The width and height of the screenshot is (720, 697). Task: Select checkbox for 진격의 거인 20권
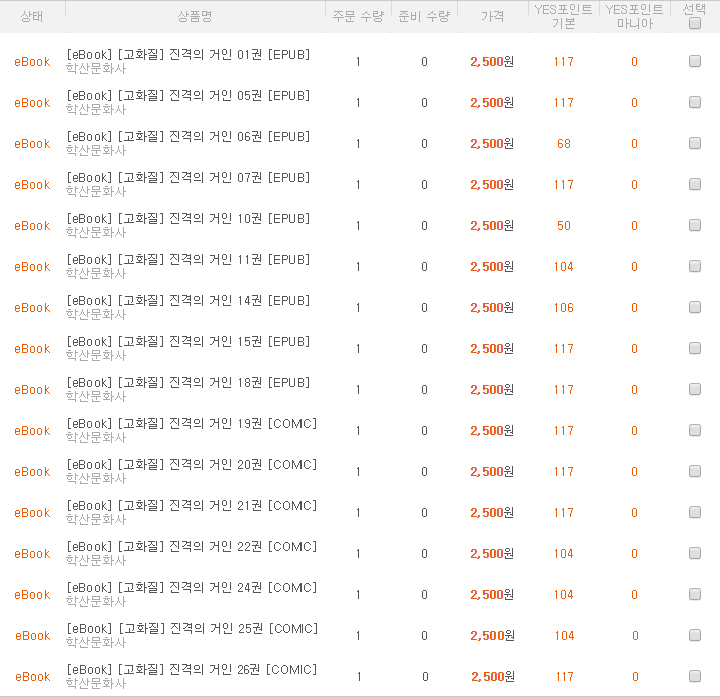click(x=695, y=471)
